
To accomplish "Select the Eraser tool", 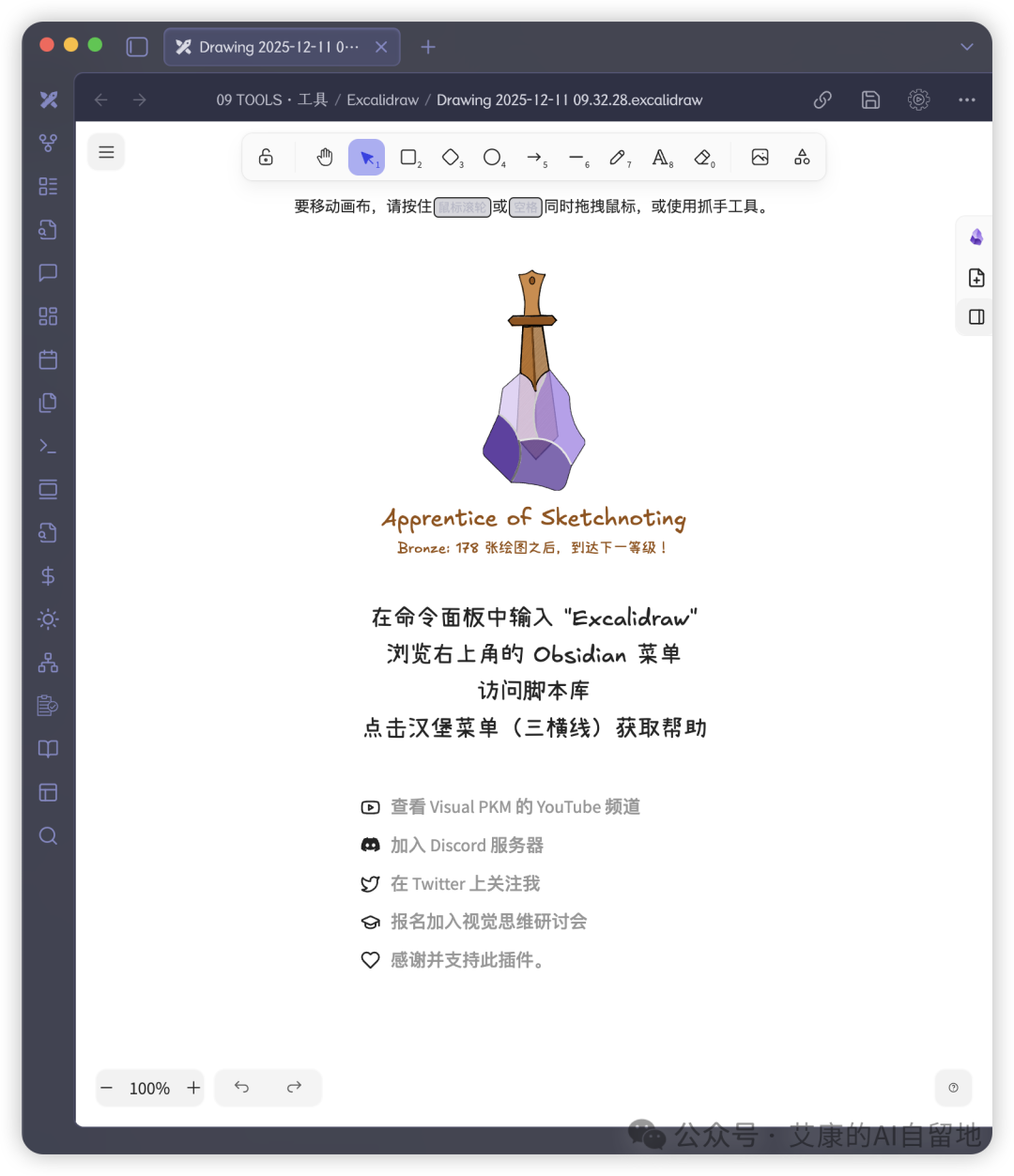I will (703, 158).
